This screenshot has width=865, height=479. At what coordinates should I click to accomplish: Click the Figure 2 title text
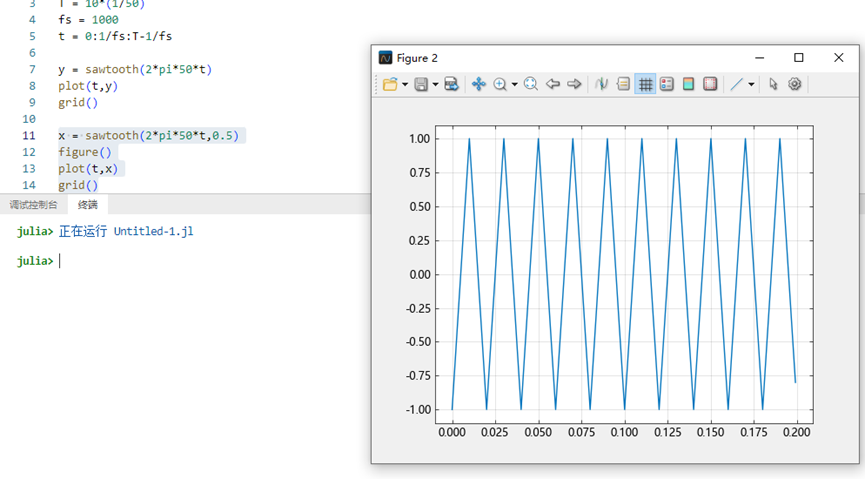(417, 58)
